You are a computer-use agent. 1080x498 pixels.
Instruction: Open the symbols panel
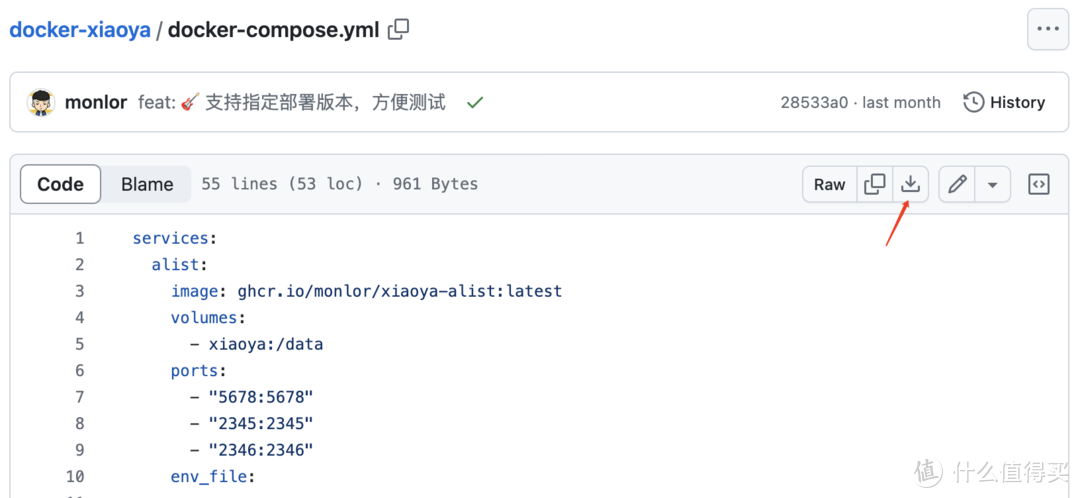[1039, 184]
